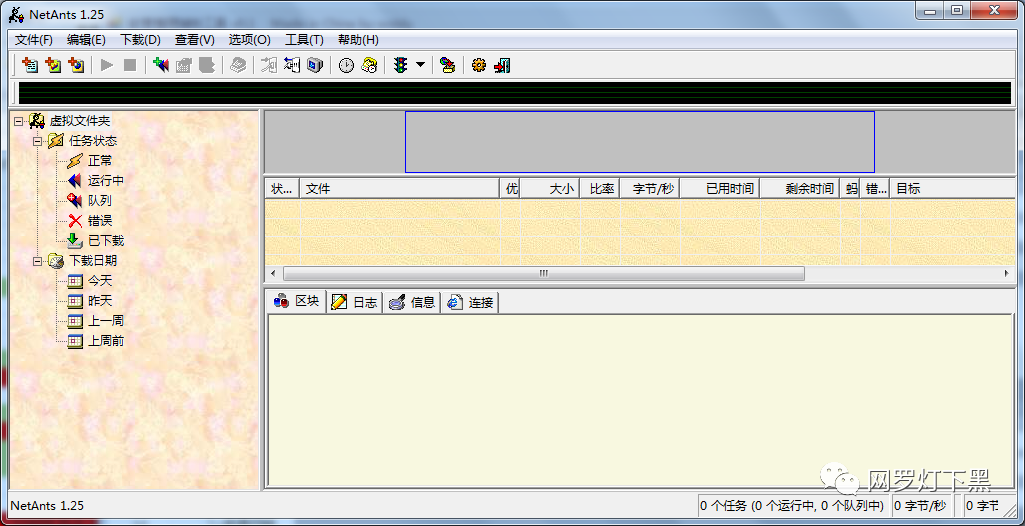The image size is (1025, 526).
Task: Open the dropdown arrow beside traffic light
Action: pyautogui.click(x=420, y=65)
